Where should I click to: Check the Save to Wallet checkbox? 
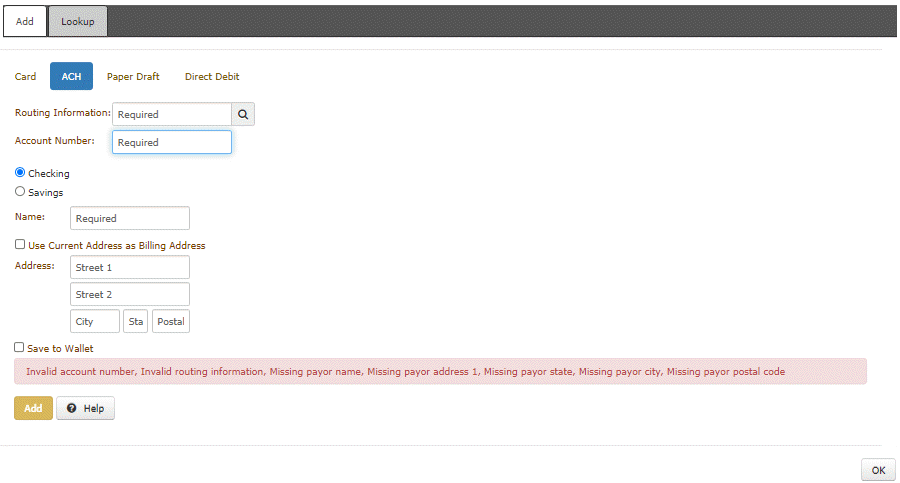pos(20,348)
